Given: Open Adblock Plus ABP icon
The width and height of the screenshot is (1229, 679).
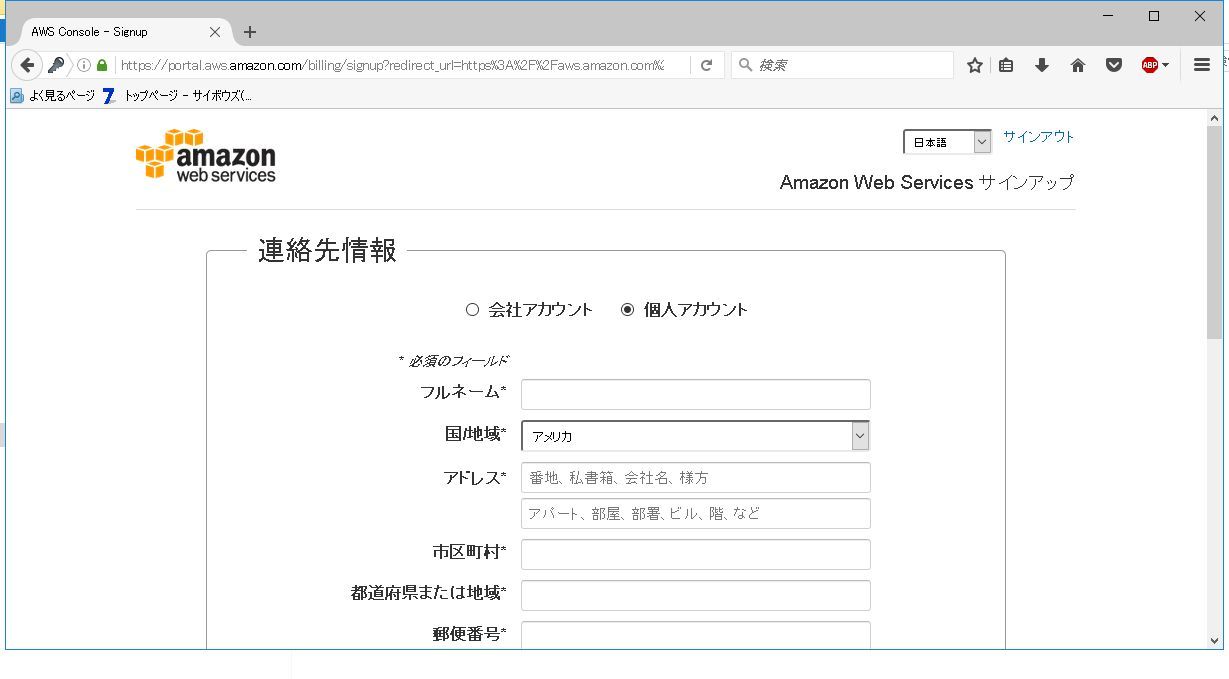Looking at the screenshot, I should click(x=1150, y=65).
